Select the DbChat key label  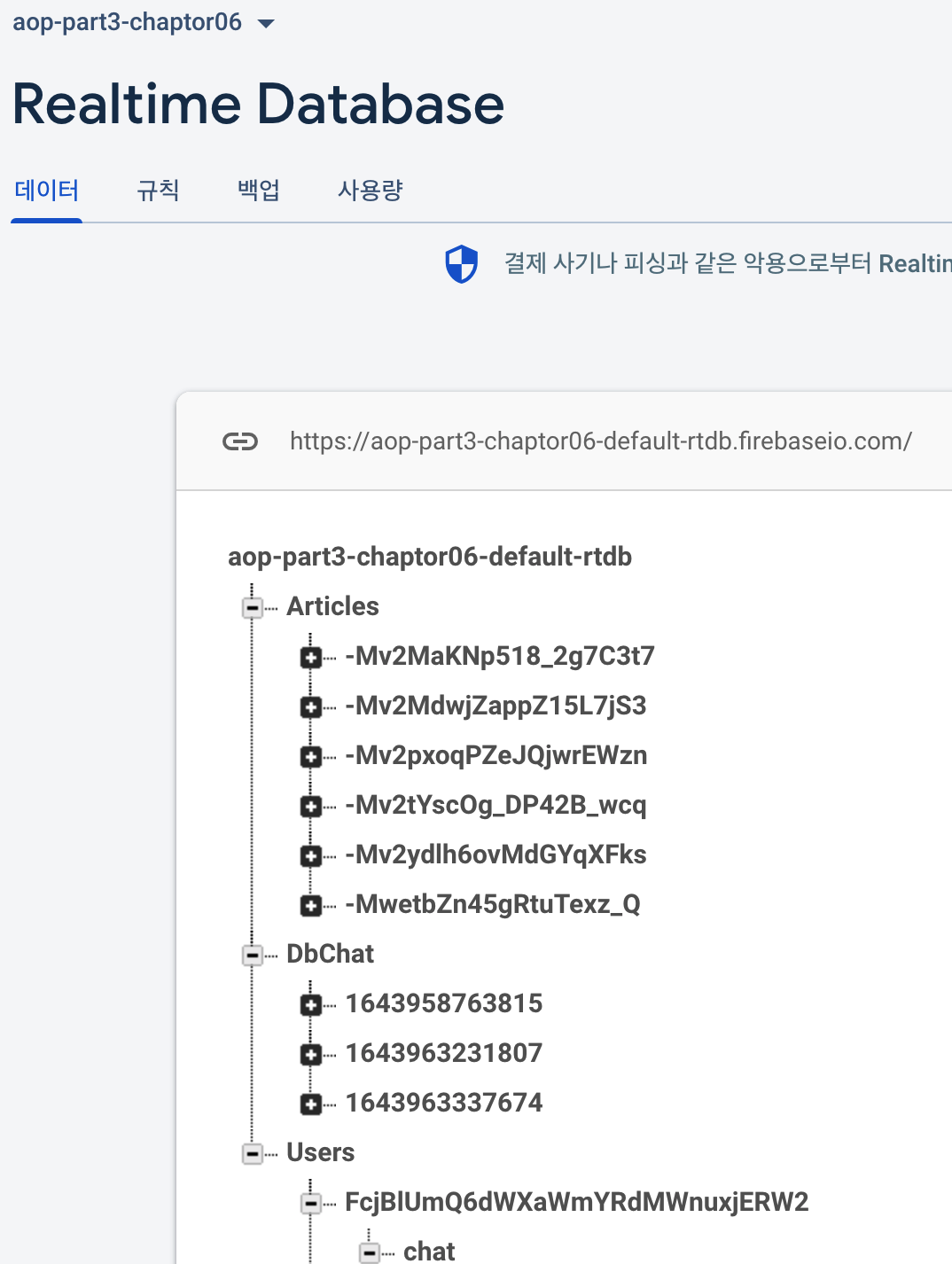point(330,954)
